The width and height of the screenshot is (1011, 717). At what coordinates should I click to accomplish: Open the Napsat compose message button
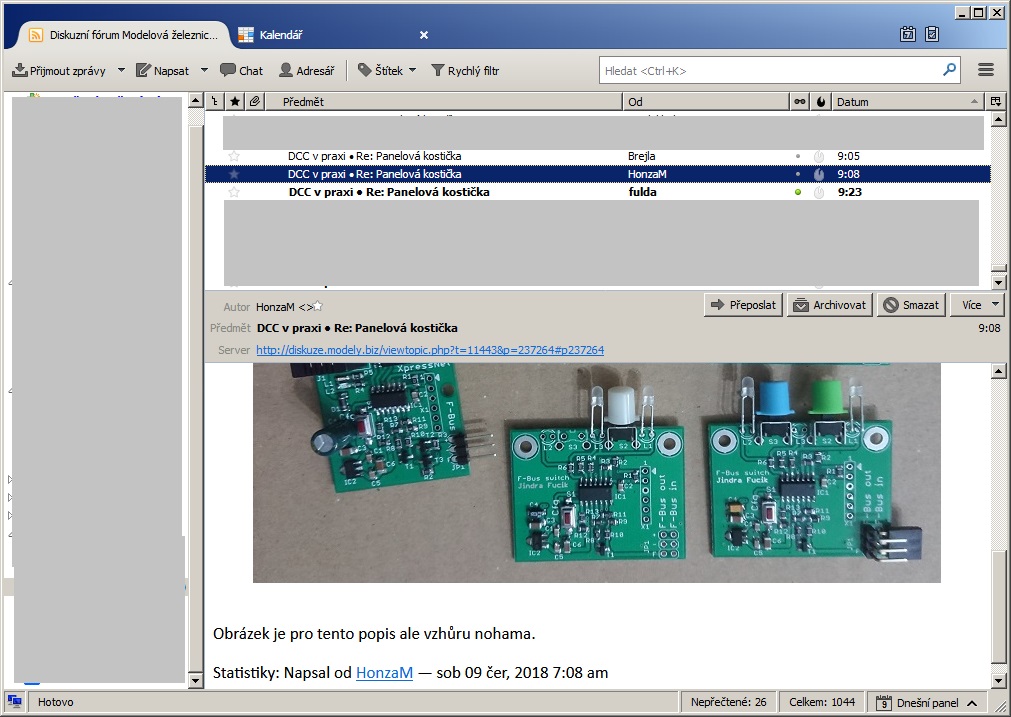point(163,71)
